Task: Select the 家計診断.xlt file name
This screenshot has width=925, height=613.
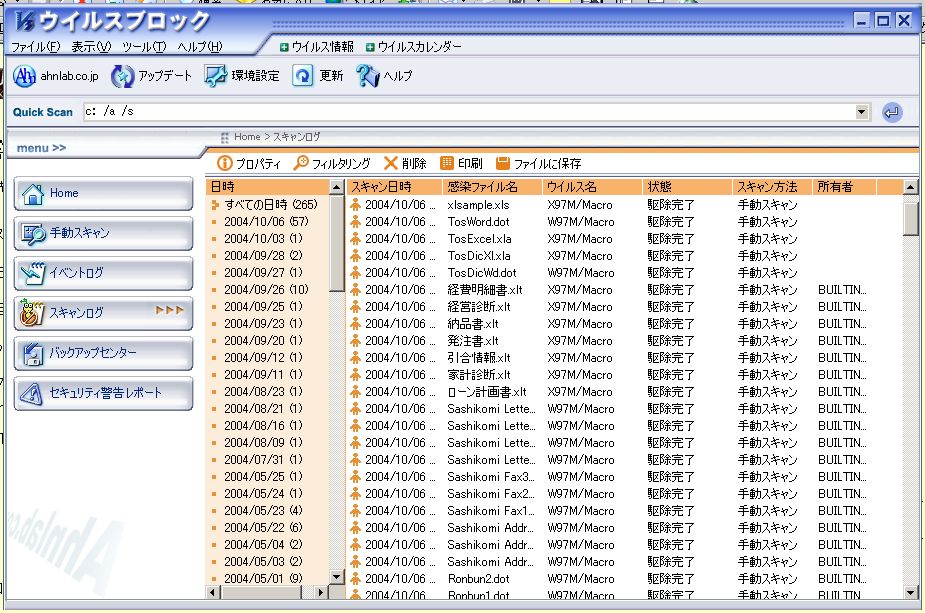Action: (x=478, y=375)
